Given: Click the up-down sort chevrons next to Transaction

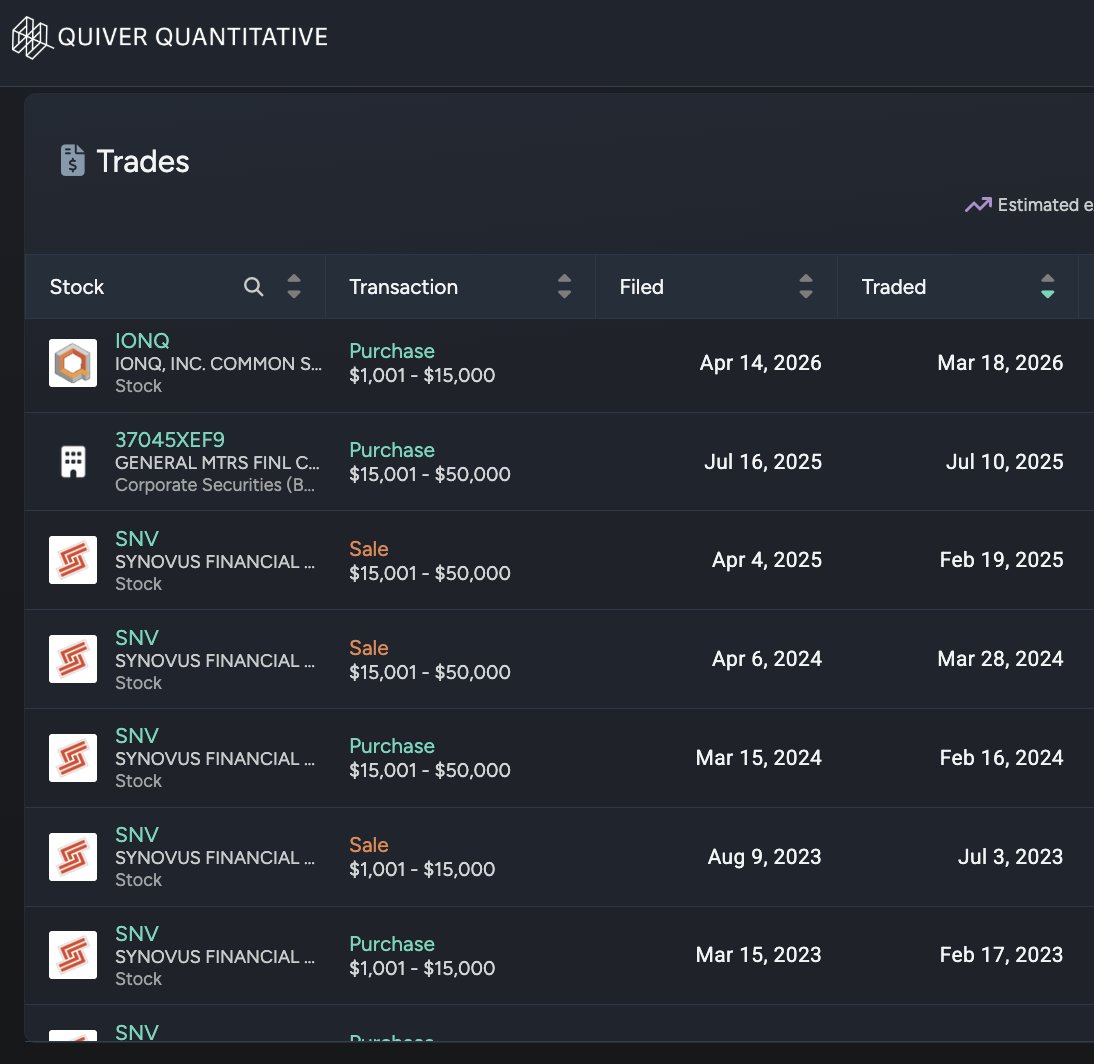Looking at the screenshot, I should click(564, 287).
